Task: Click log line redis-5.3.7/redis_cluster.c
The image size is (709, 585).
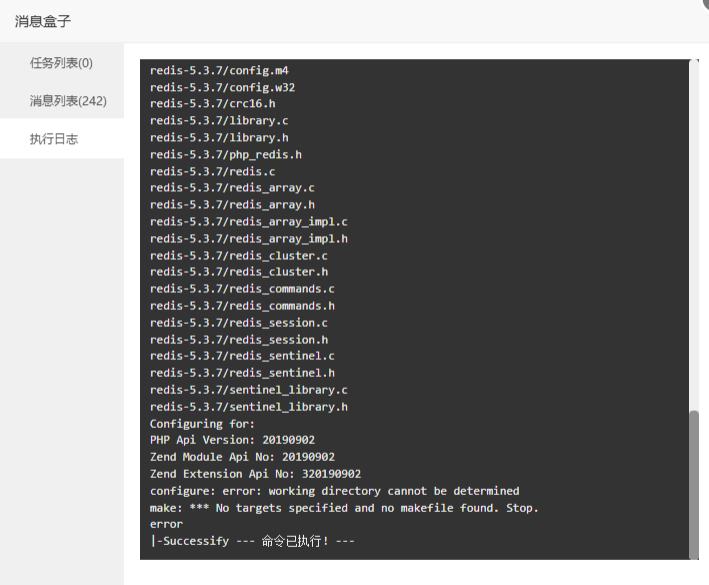Action: (x=239, y=256)
